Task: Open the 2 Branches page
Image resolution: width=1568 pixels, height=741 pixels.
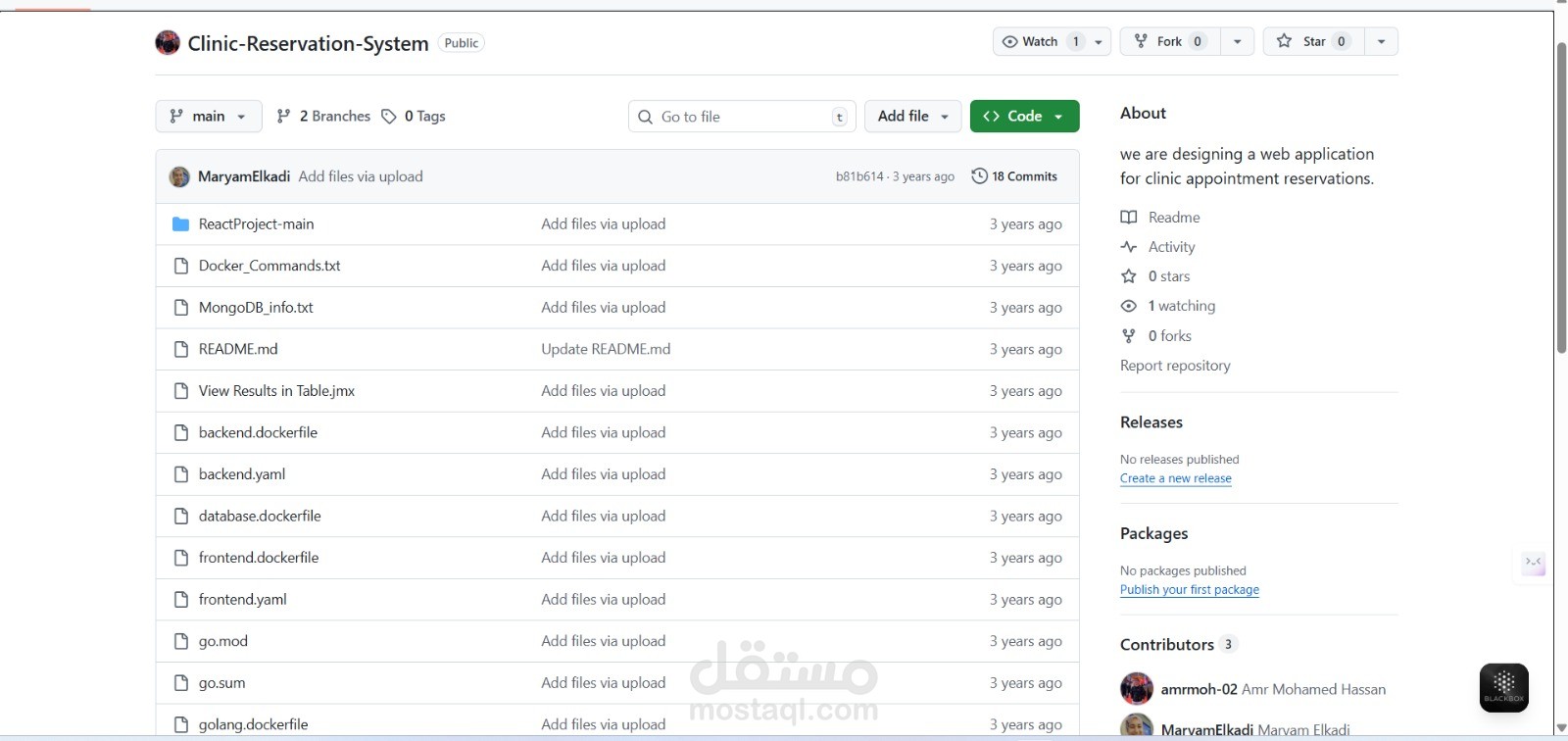Action: pos(323,116)
